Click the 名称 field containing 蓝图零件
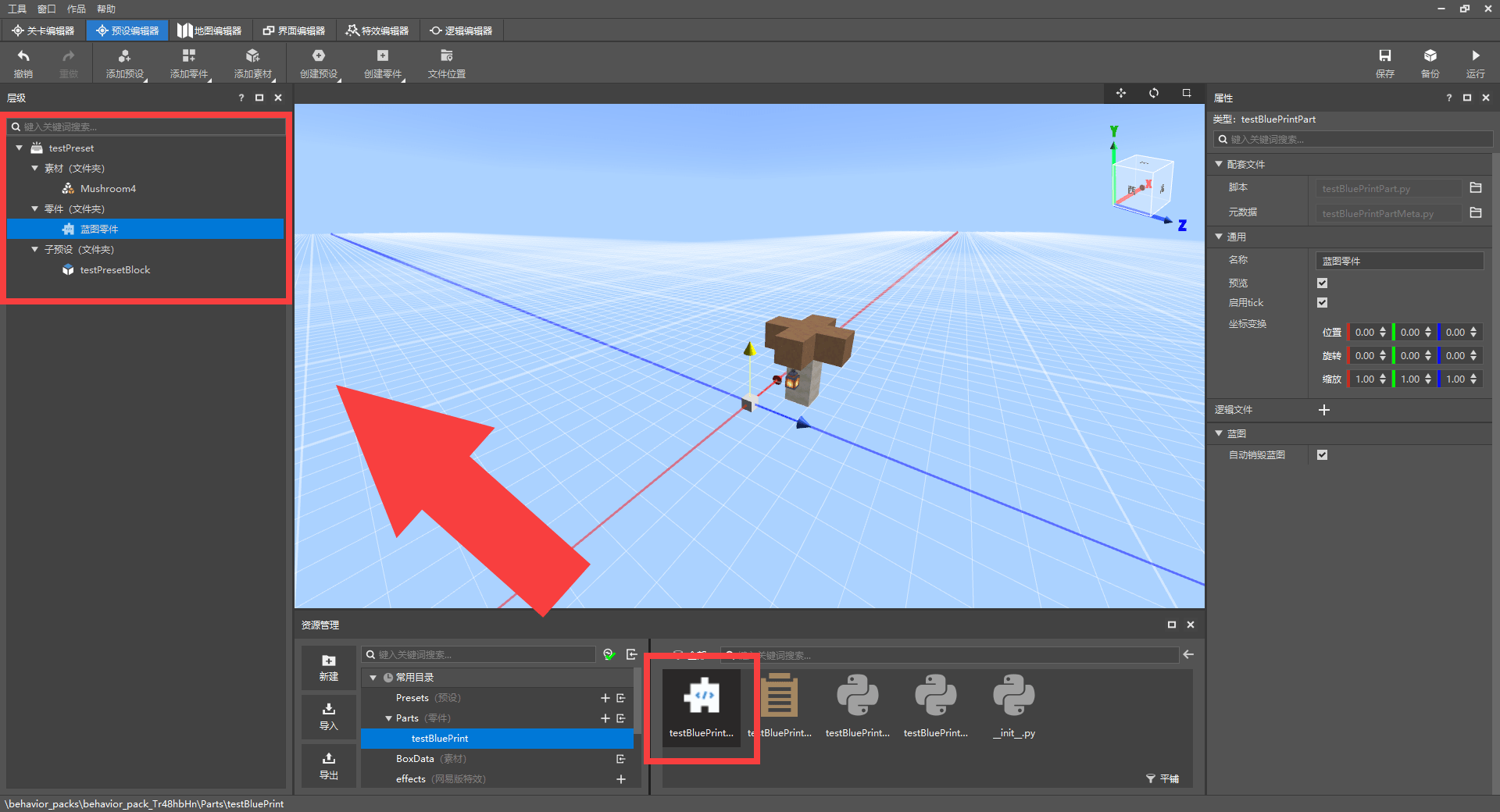This screenshot has height=812, width=1500. click(1400, 261)
